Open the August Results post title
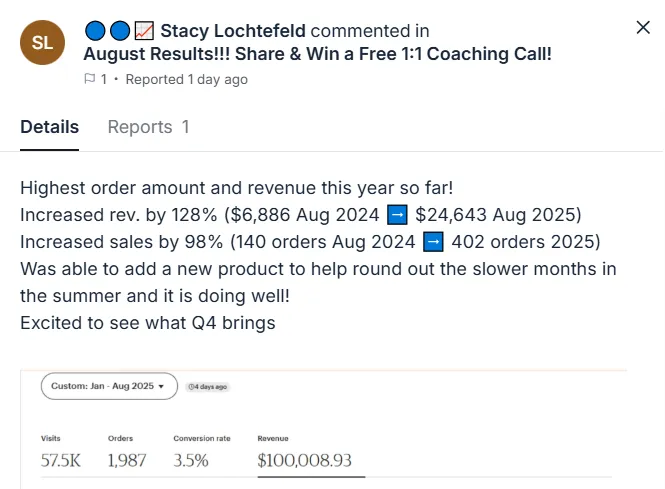This screenshot has height=489, width=665. [x=317, y=54]
